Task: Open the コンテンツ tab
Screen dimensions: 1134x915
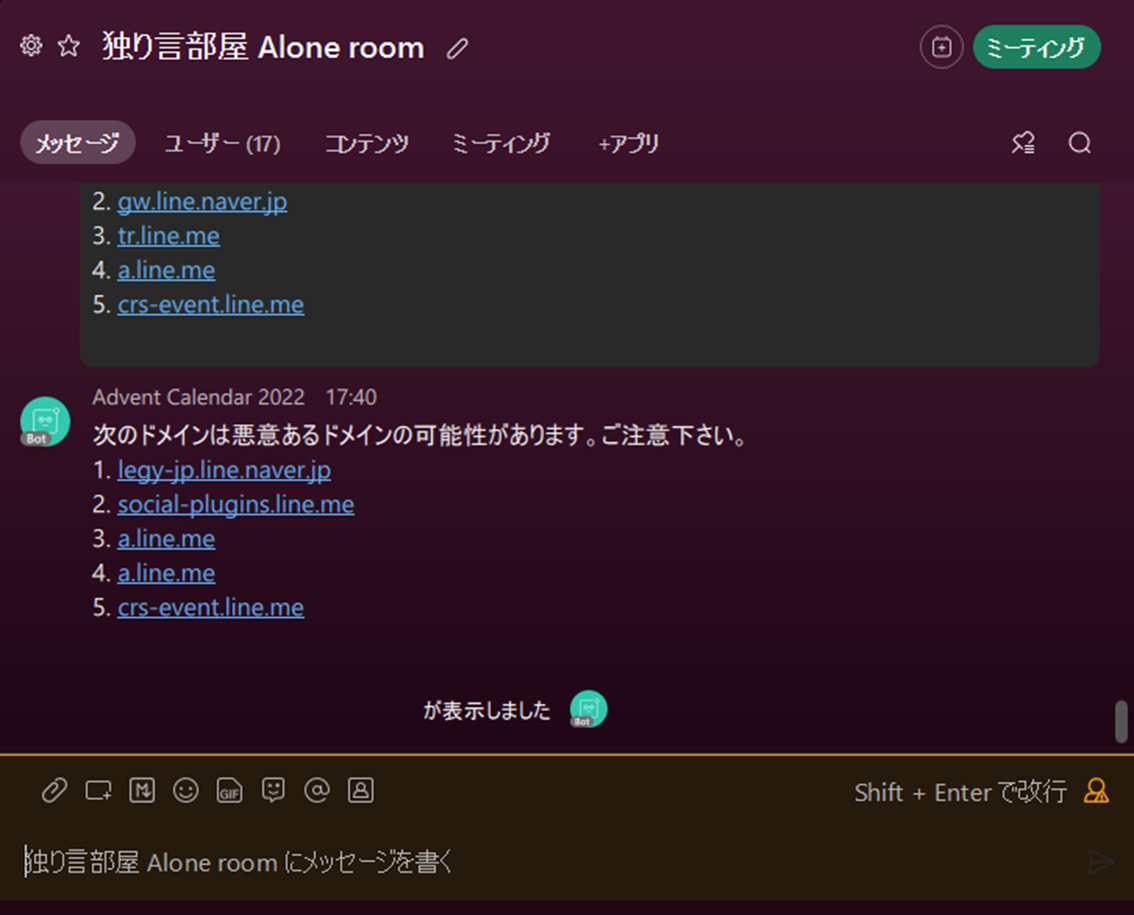Action: tap(367, 143)
